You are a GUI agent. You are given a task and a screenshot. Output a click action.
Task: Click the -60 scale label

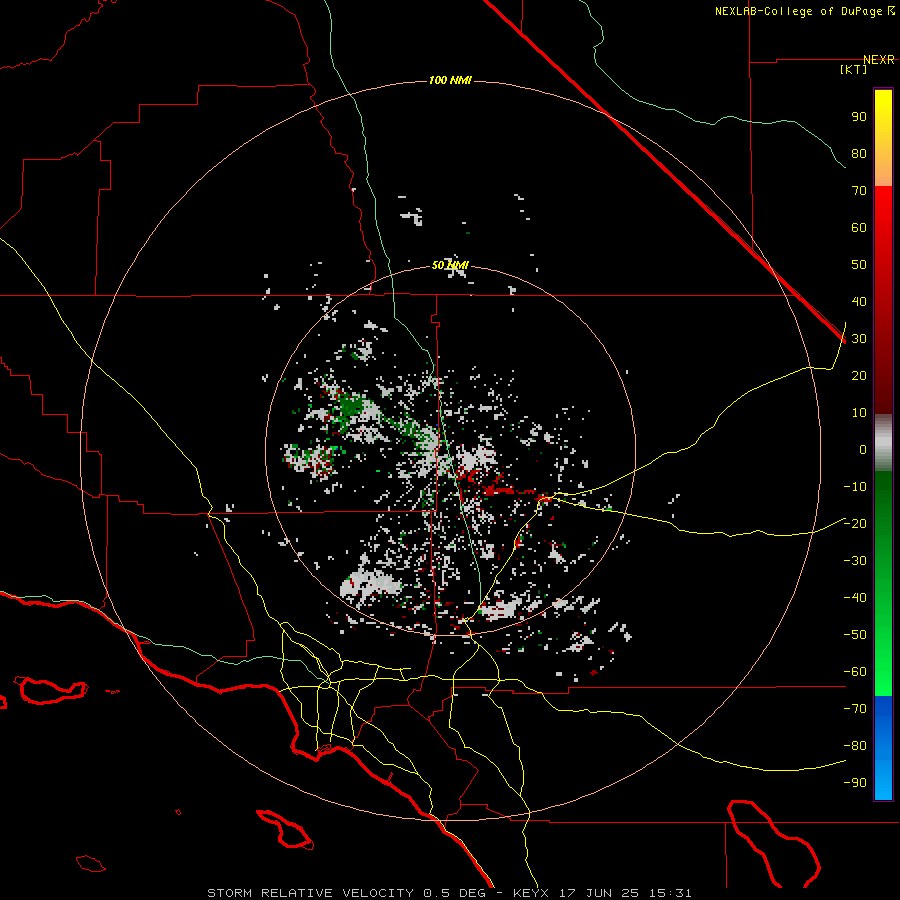click(855, 672)
